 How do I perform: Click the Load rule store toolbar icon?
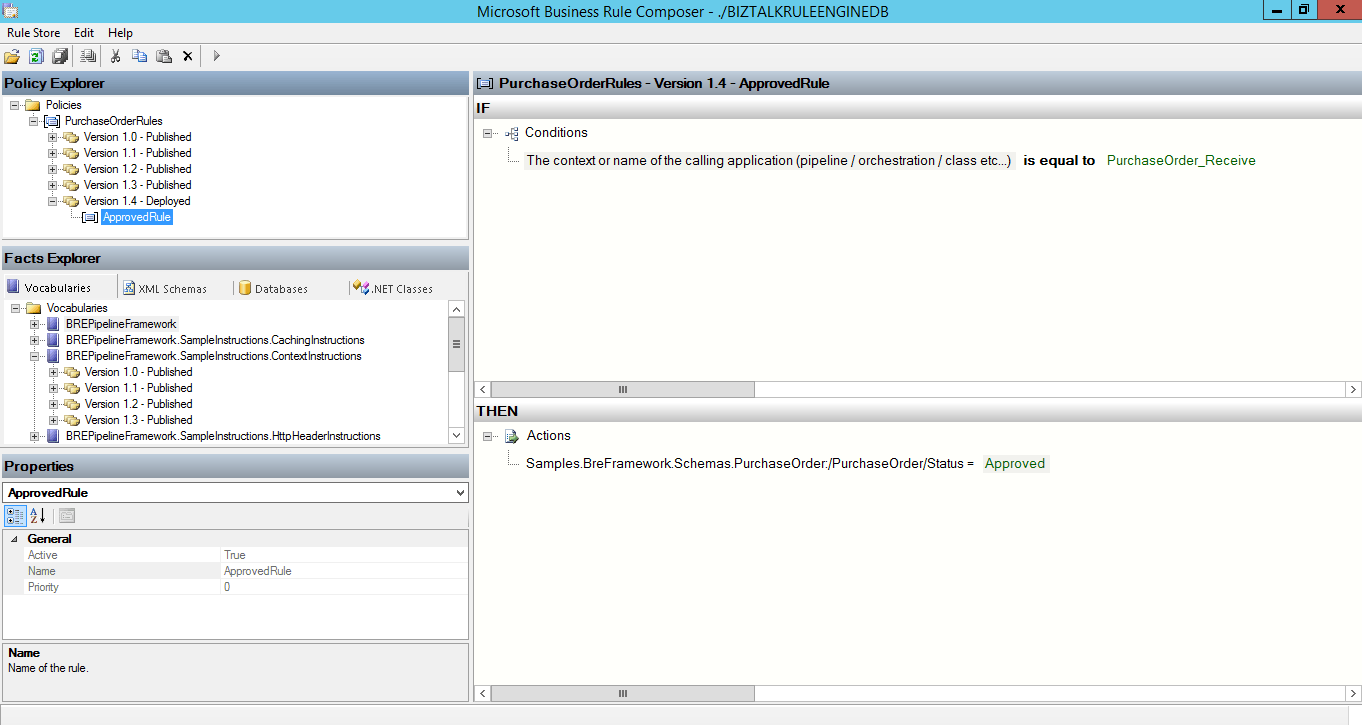(12, 56)
